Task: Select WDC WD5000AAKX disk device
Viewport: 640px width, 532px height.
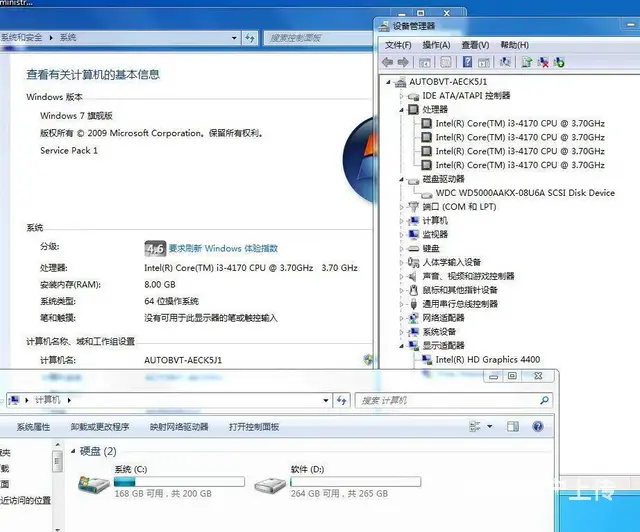Action: 524,193
